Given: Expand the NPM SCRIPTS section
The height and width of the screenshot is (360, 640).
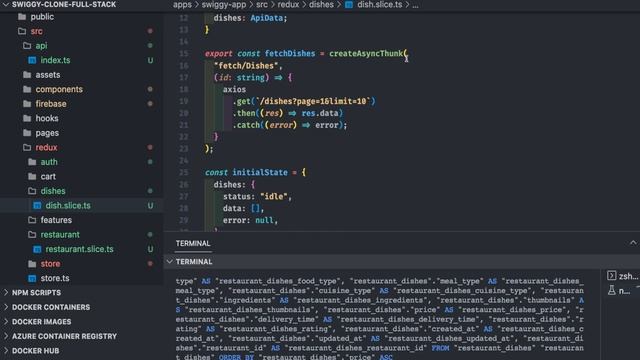Looking at the screenshot, I should coord(36,293).
